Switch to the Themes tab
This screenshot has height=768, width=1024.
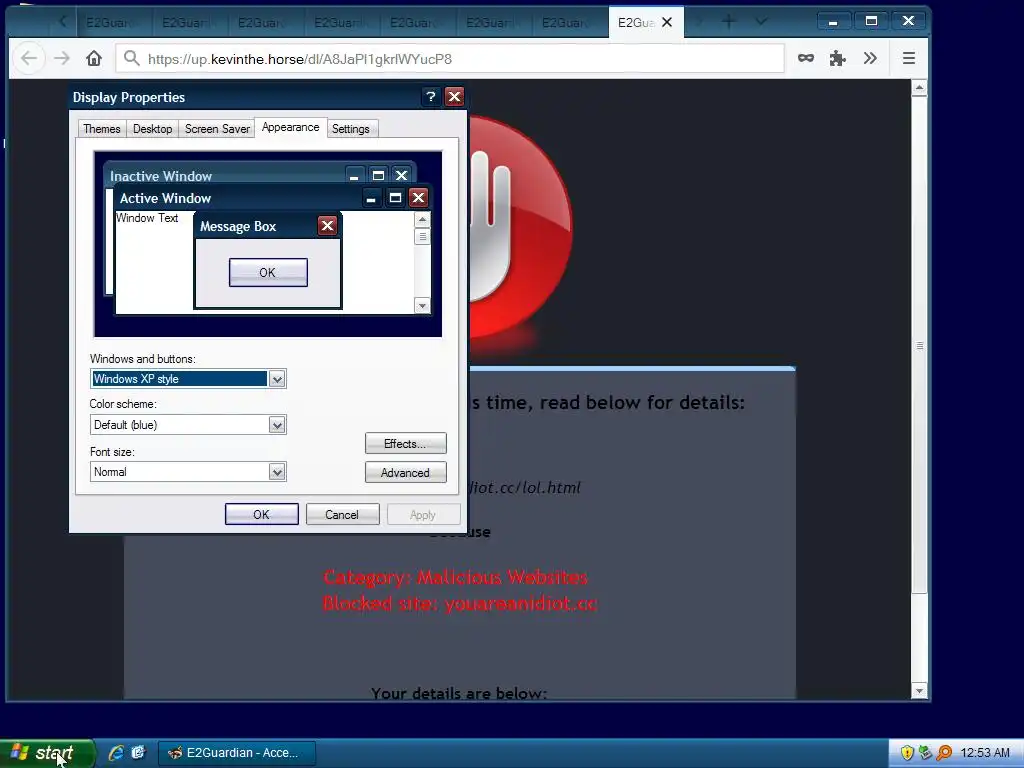pyautogui.click(x=102, y=129)
